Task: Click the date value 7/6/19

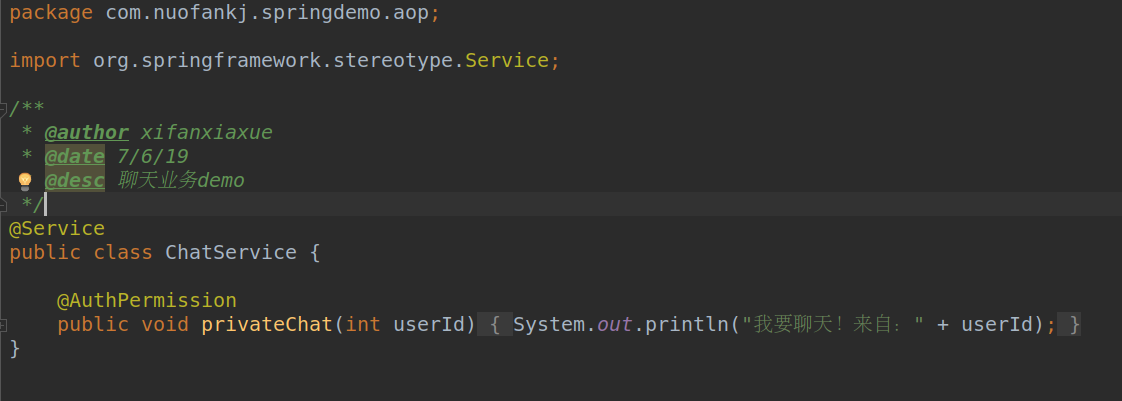Action: pos(152,156)
